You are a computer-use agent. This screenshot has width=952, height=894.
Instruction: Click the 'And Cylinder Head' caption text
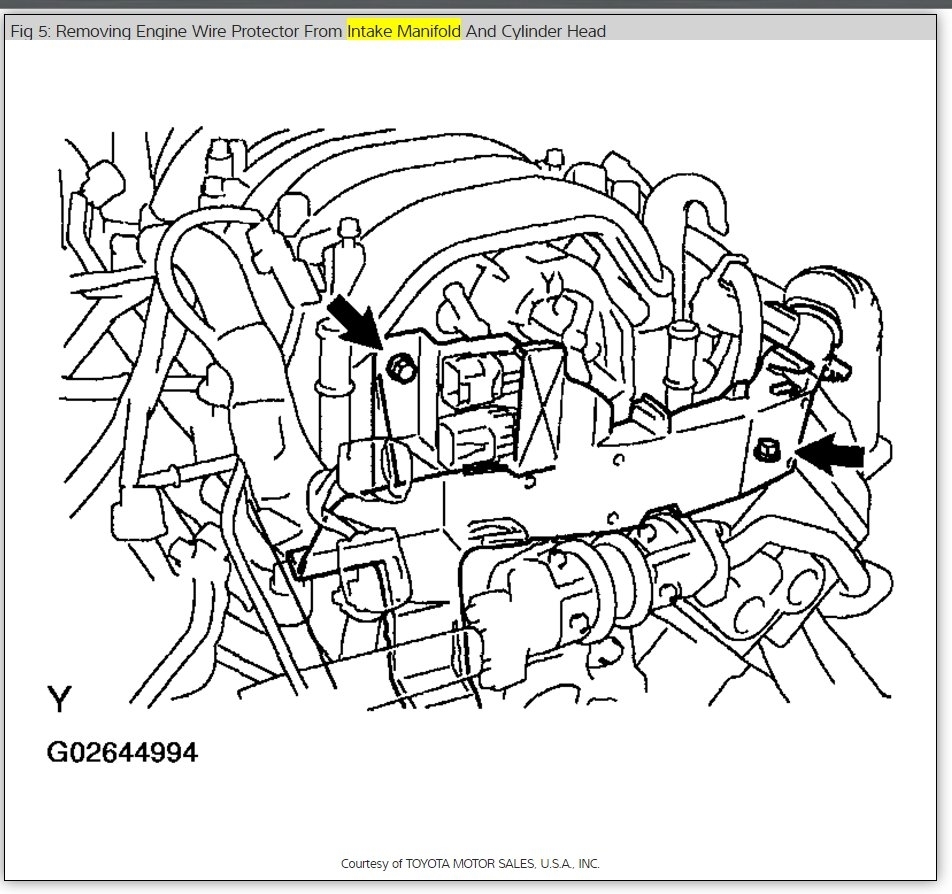click(x=536, y=31)
